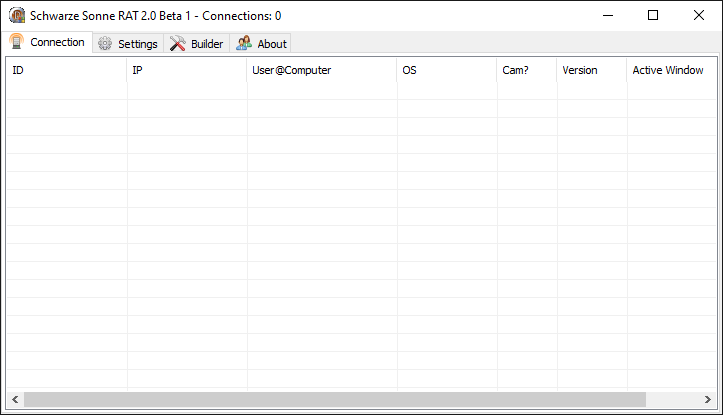Close the application window

(x=699, y=15)
